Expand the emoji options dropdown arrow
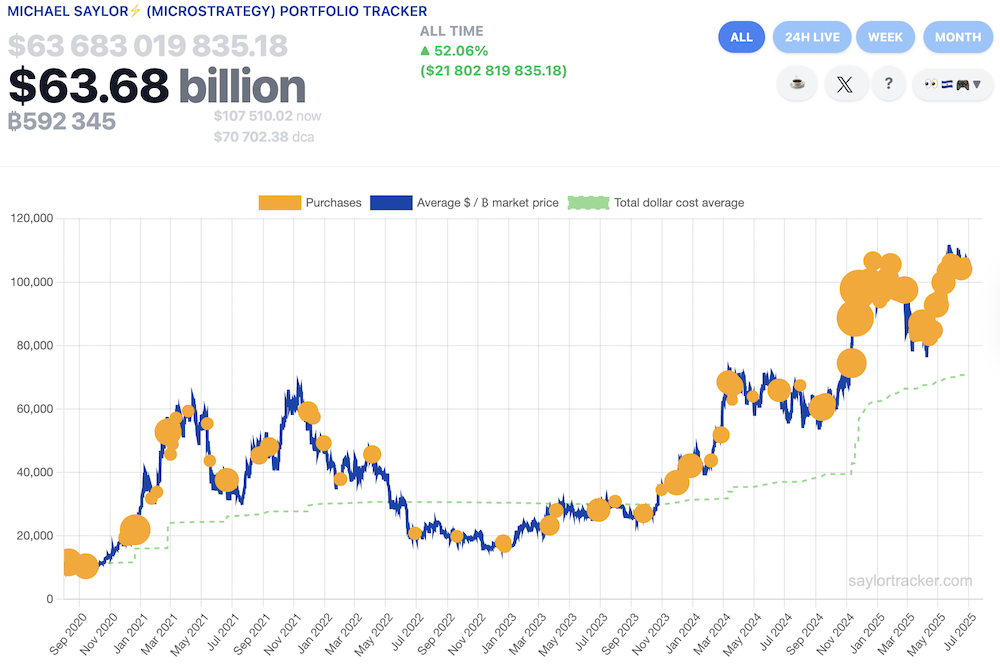Image resolution: width=1000 pixels, height=667 pixels. [x=977, y=84]
